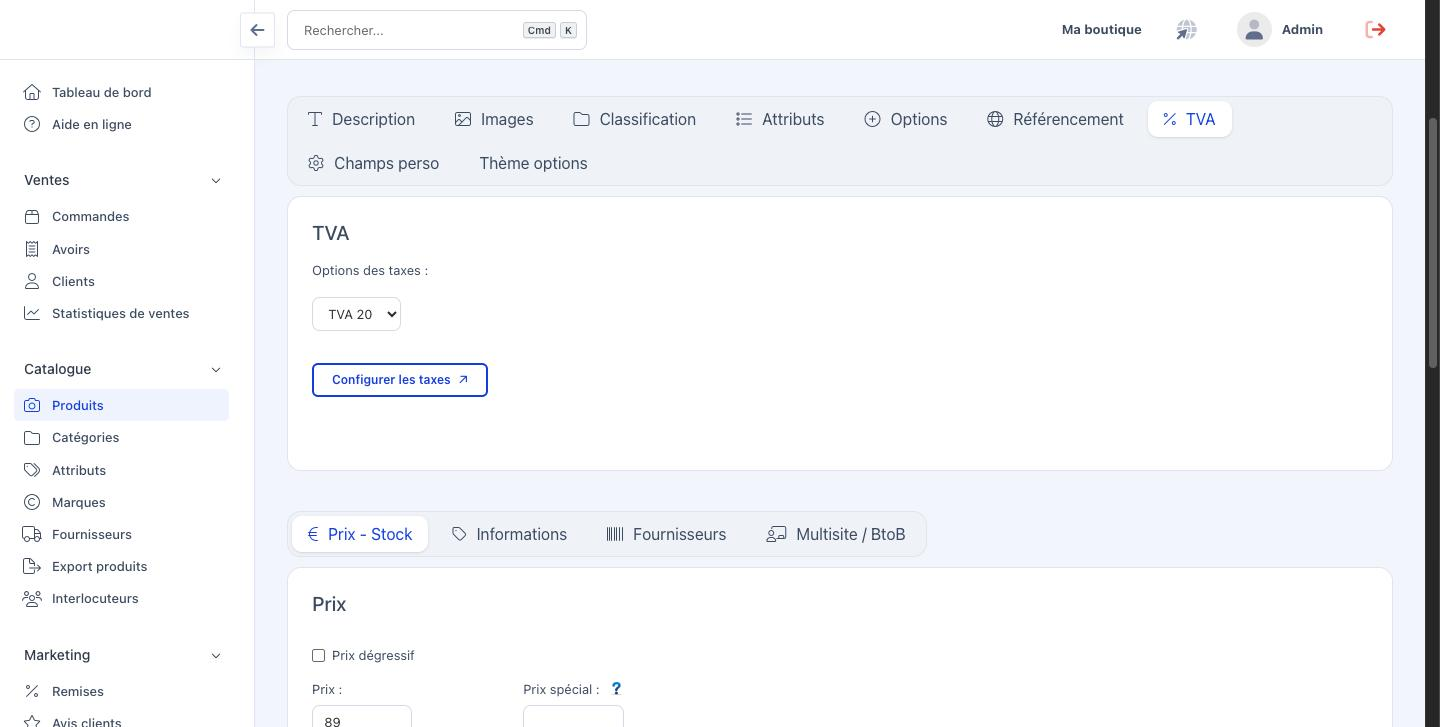Open the Thème options tab
The height and width of the screenshot is (727, 1440).
533,163
